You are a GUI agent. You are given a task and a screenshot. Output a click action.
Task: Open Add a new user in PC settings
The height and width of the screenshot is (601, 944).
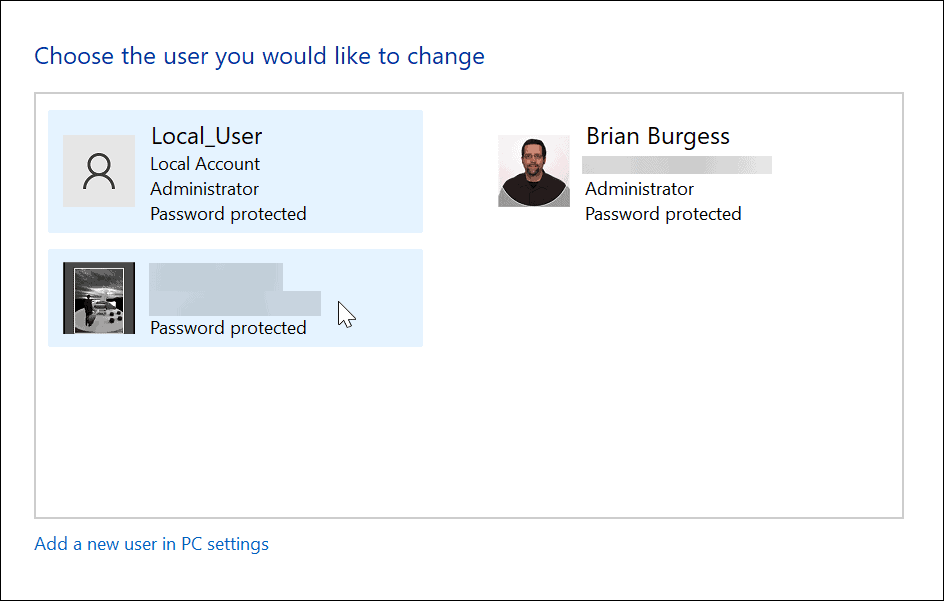[151, 544]
